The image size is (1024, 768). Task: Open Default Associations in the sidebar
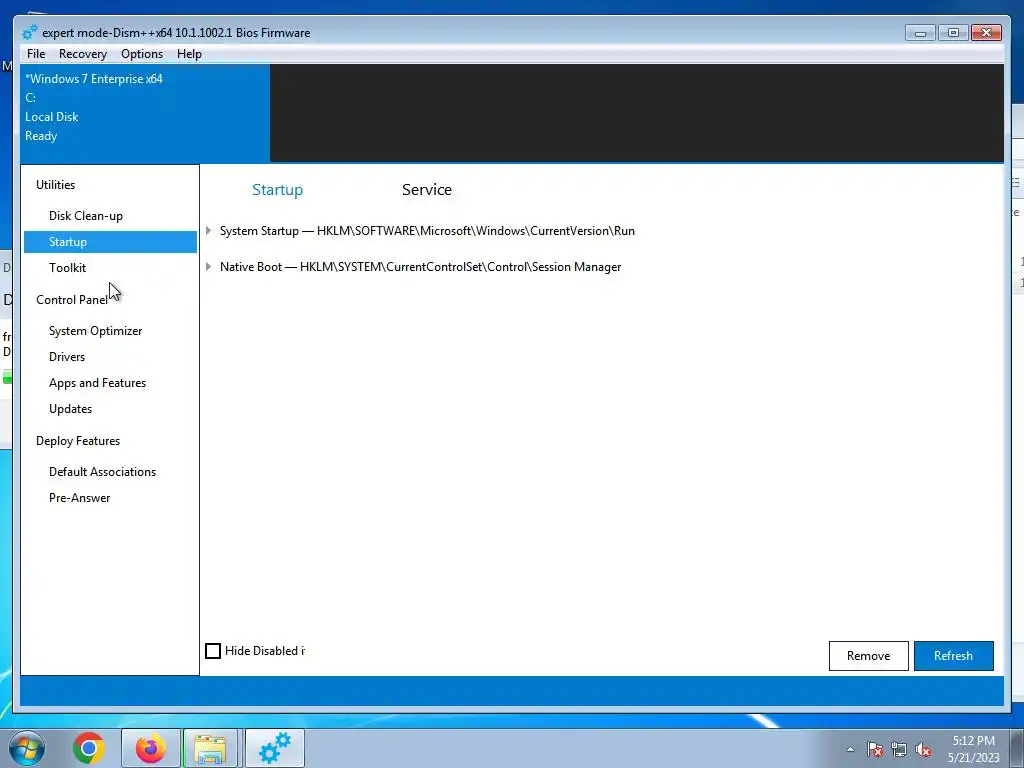pos(103,472)
